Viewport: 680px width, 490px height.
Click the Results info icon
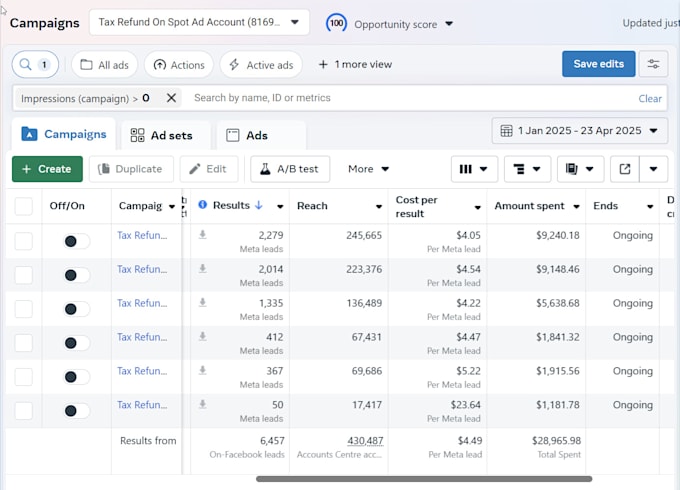203,205
